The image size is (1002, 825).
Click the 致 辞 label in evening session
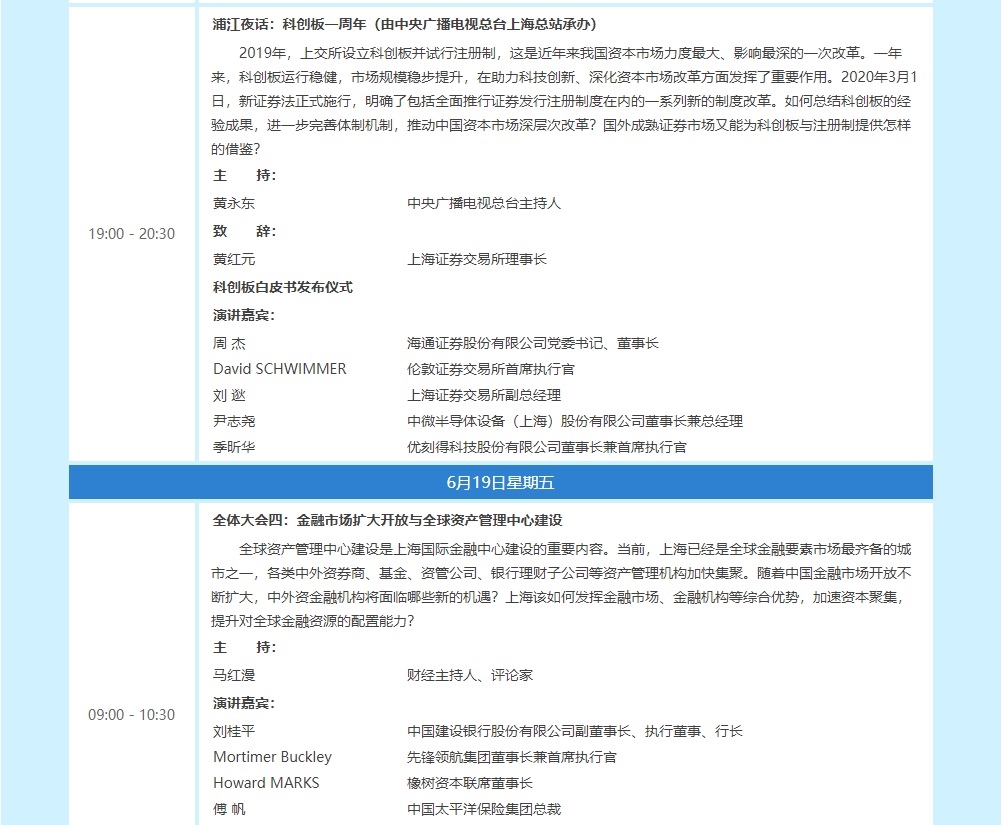coord(245,231)
